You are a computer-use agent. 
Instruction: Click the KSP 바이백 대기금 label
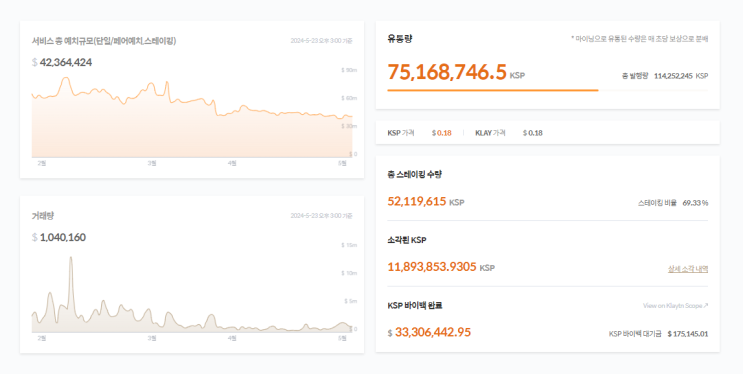(634, 334)
